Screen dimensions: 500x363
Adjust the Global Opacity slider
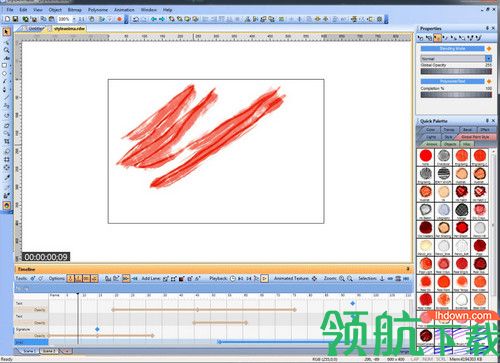456,71
